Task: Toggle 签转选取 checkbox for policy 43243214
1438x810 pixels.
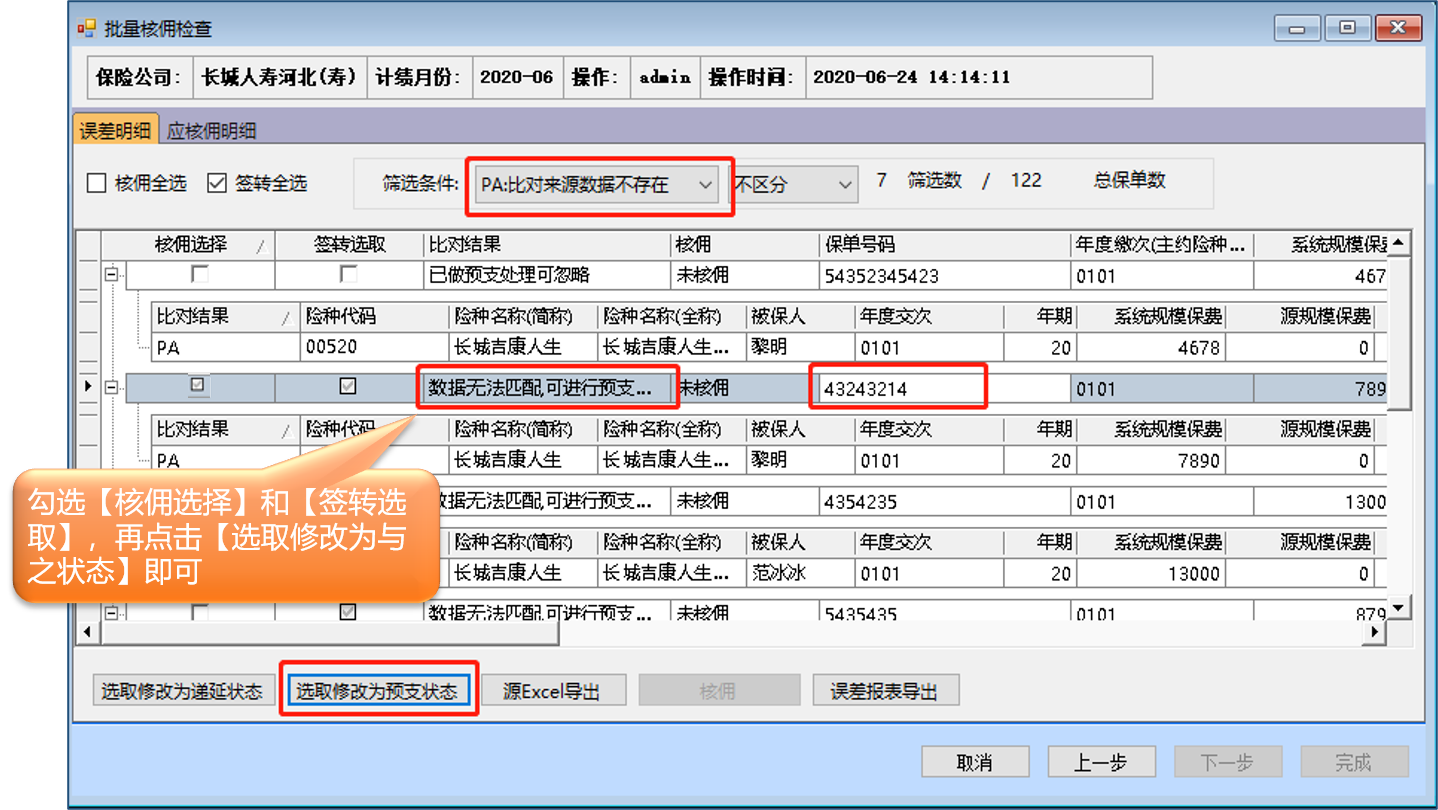Action: tap(348, 386)
